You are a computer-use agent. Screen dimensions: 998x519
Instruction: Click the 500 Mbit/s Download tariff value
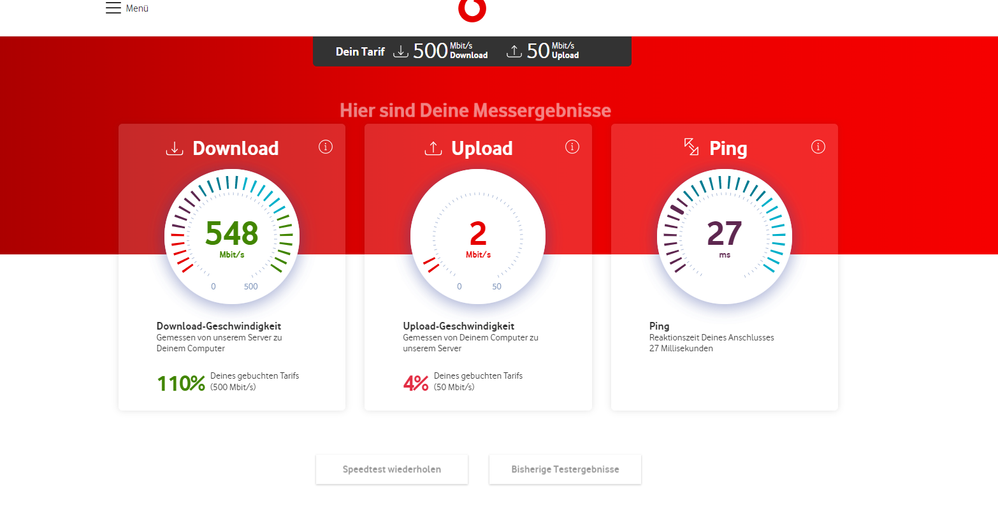click(450, 51)
